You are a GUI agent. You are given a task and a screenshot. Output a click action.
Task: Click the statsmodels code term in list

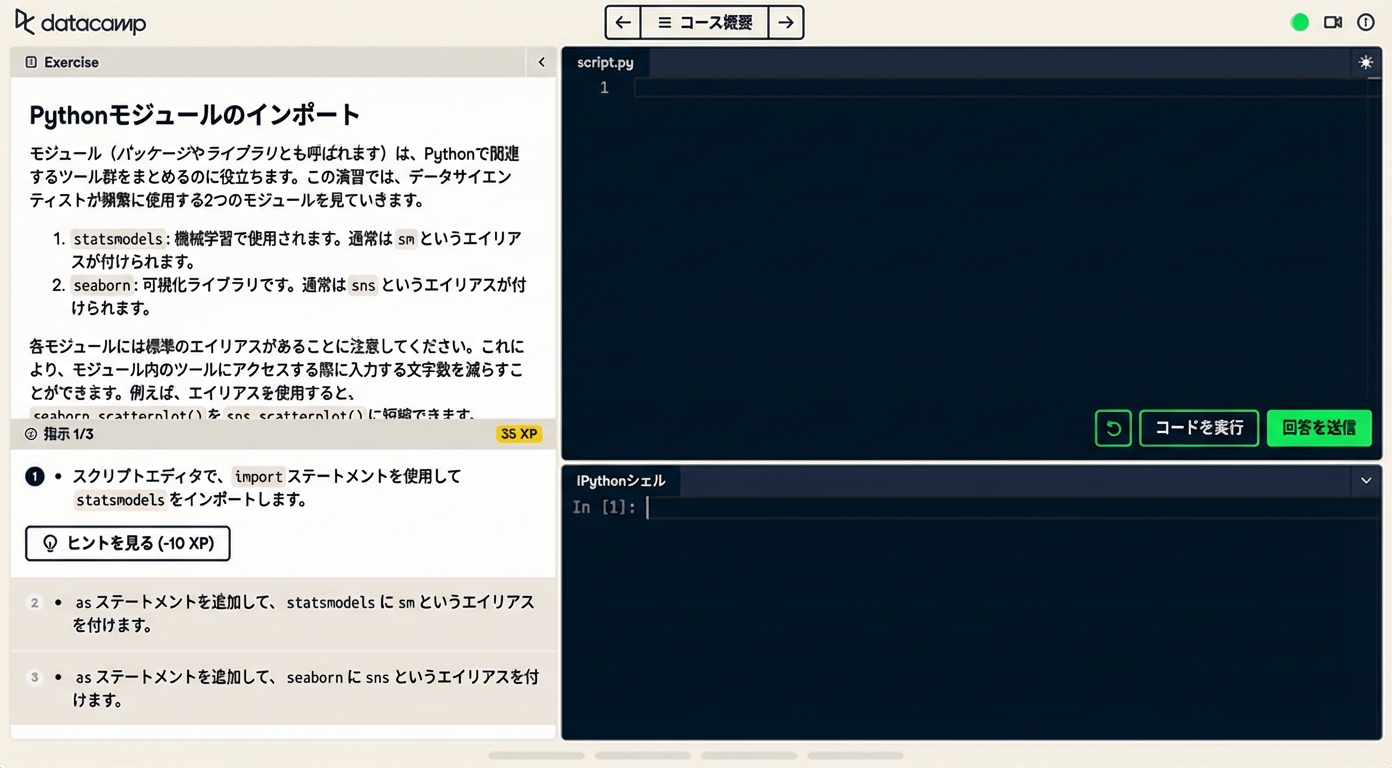[x=118, y=239]
